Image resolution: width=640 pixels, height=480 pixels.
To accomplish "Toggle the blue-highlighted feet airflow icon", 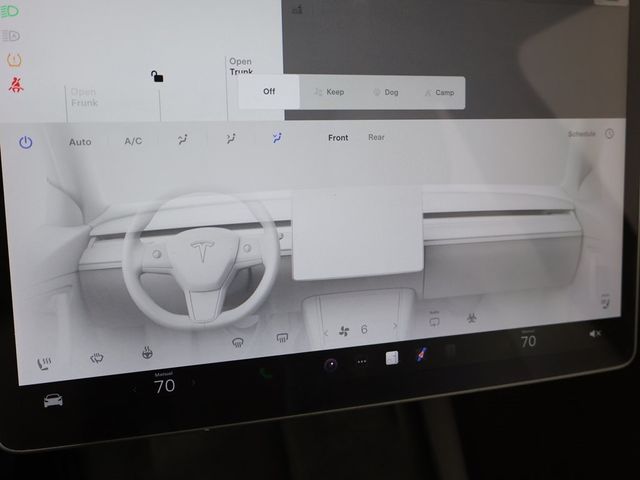I will (x=278, y=138).
